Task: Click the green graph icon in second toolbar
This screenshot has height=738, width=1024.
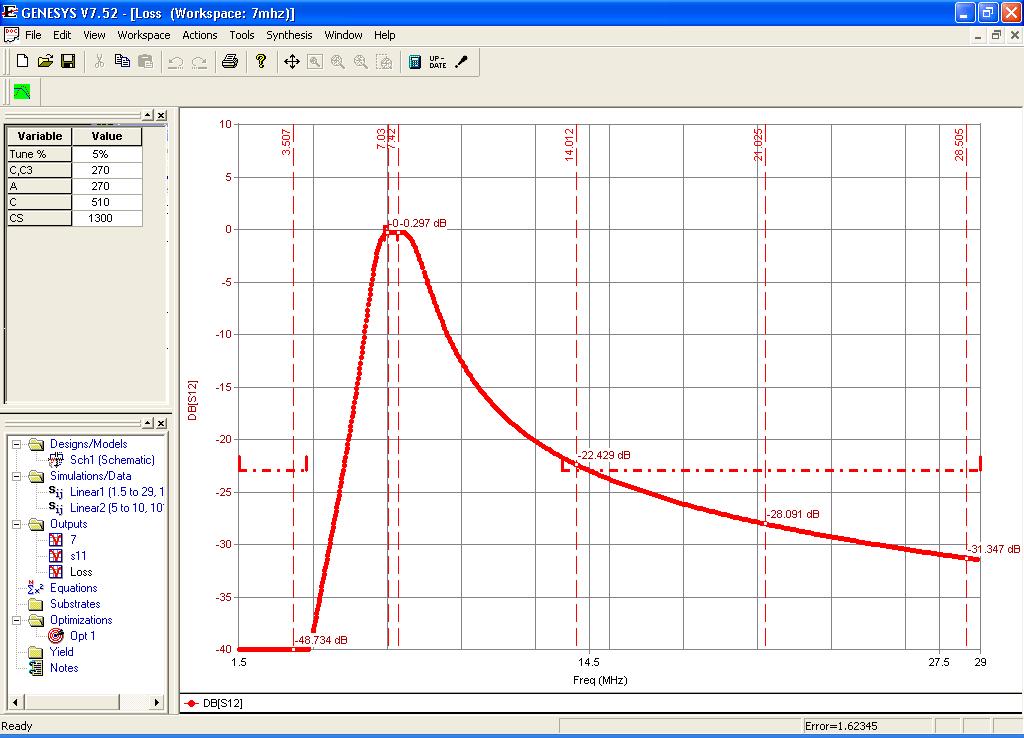Action: click(x=22, y=92)
